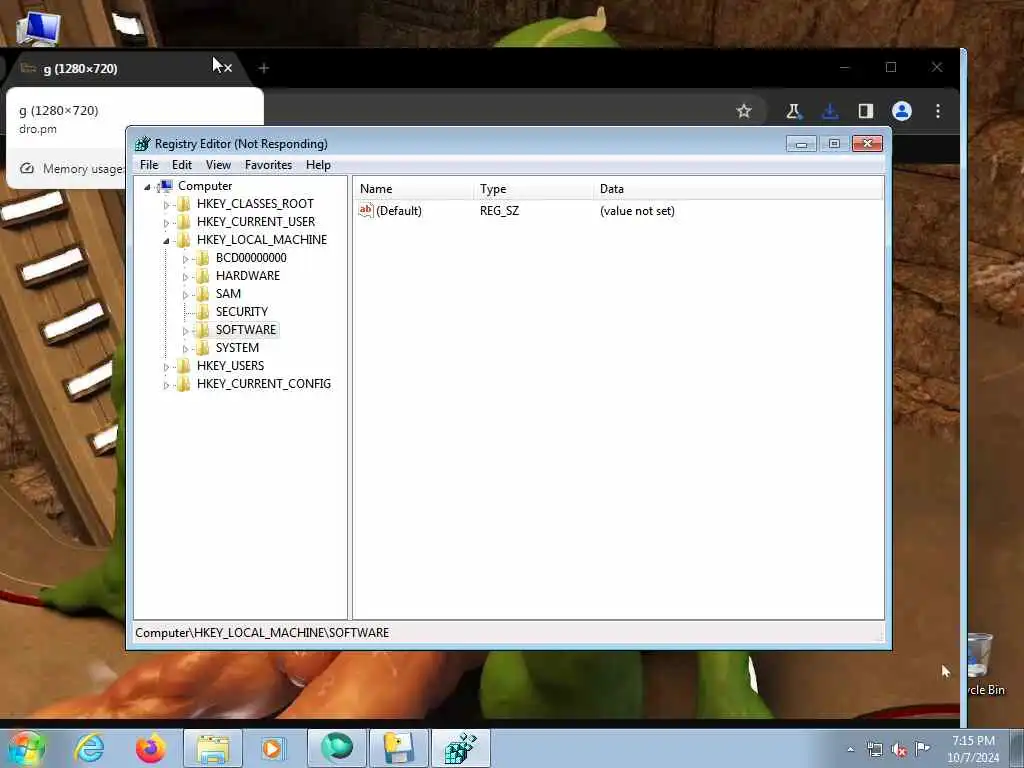Screen dimensions: 1024x768
Task: Click the registry path status bar
Action: point(508,633)
